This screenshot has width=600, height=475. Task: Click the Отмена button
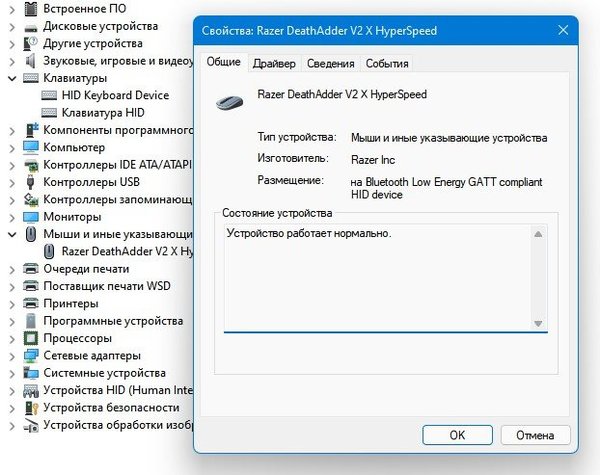(x=534, y=435)
